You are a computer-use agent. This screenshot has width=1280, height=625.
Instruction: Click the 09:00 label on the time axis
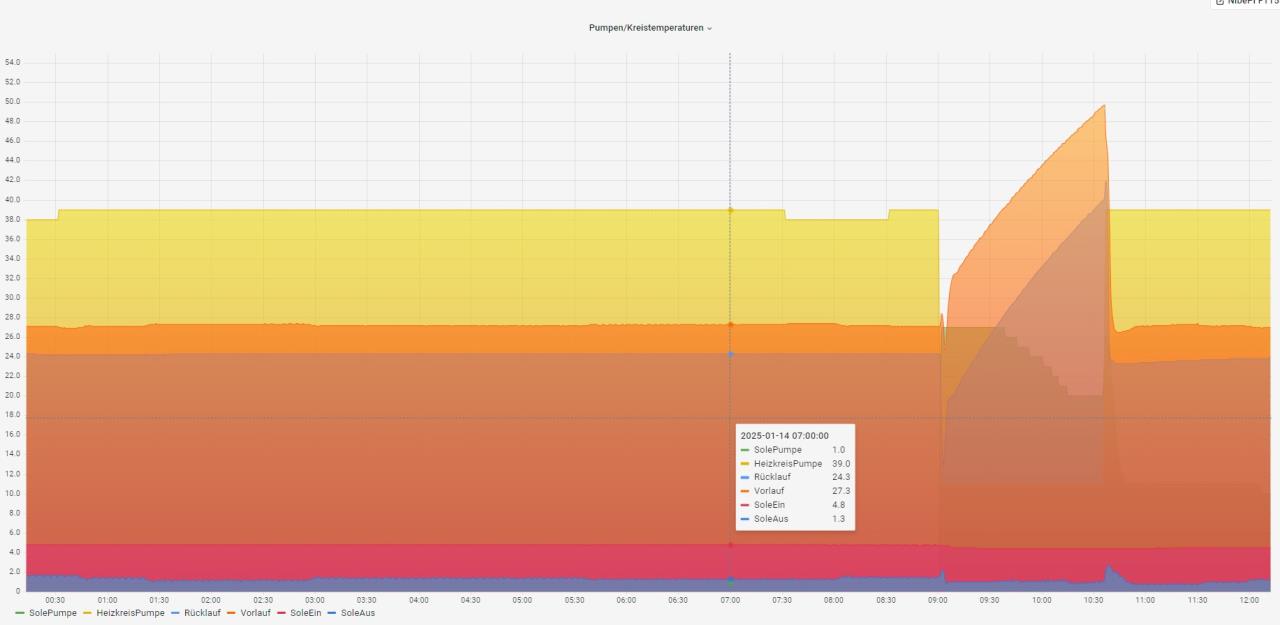point(937,600)
